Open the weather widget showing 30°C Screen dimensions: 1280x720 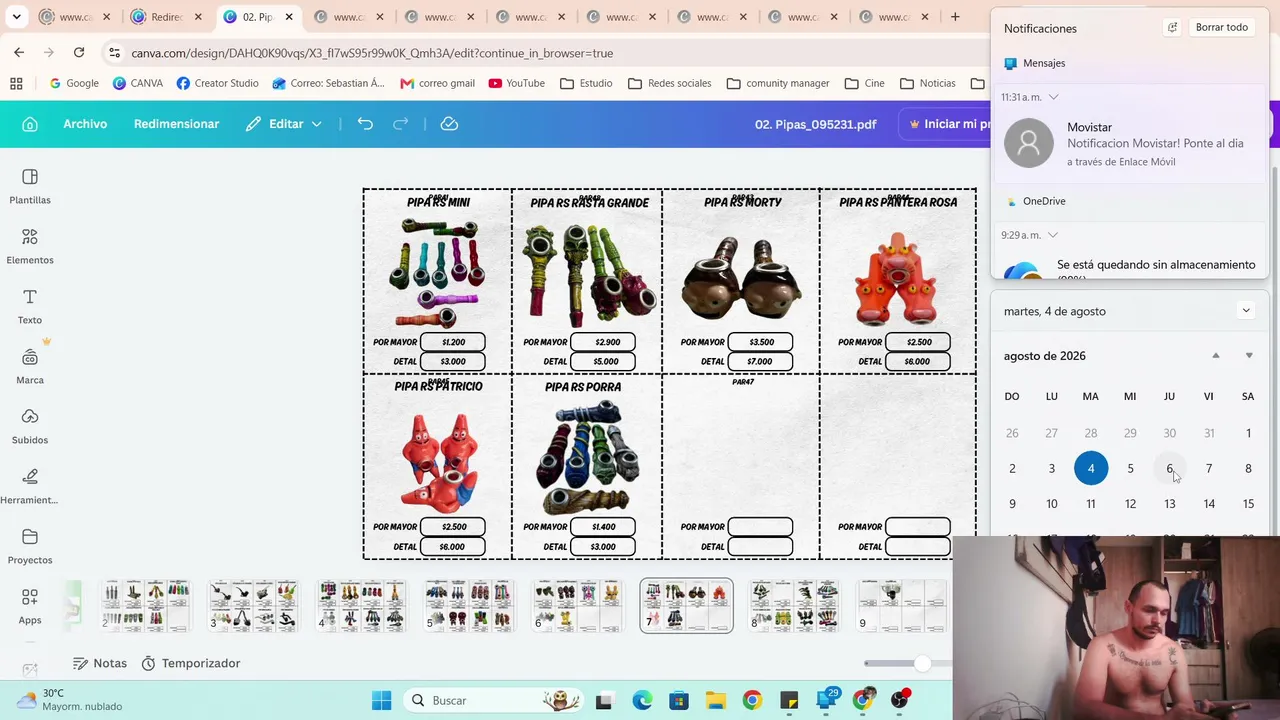70,700
